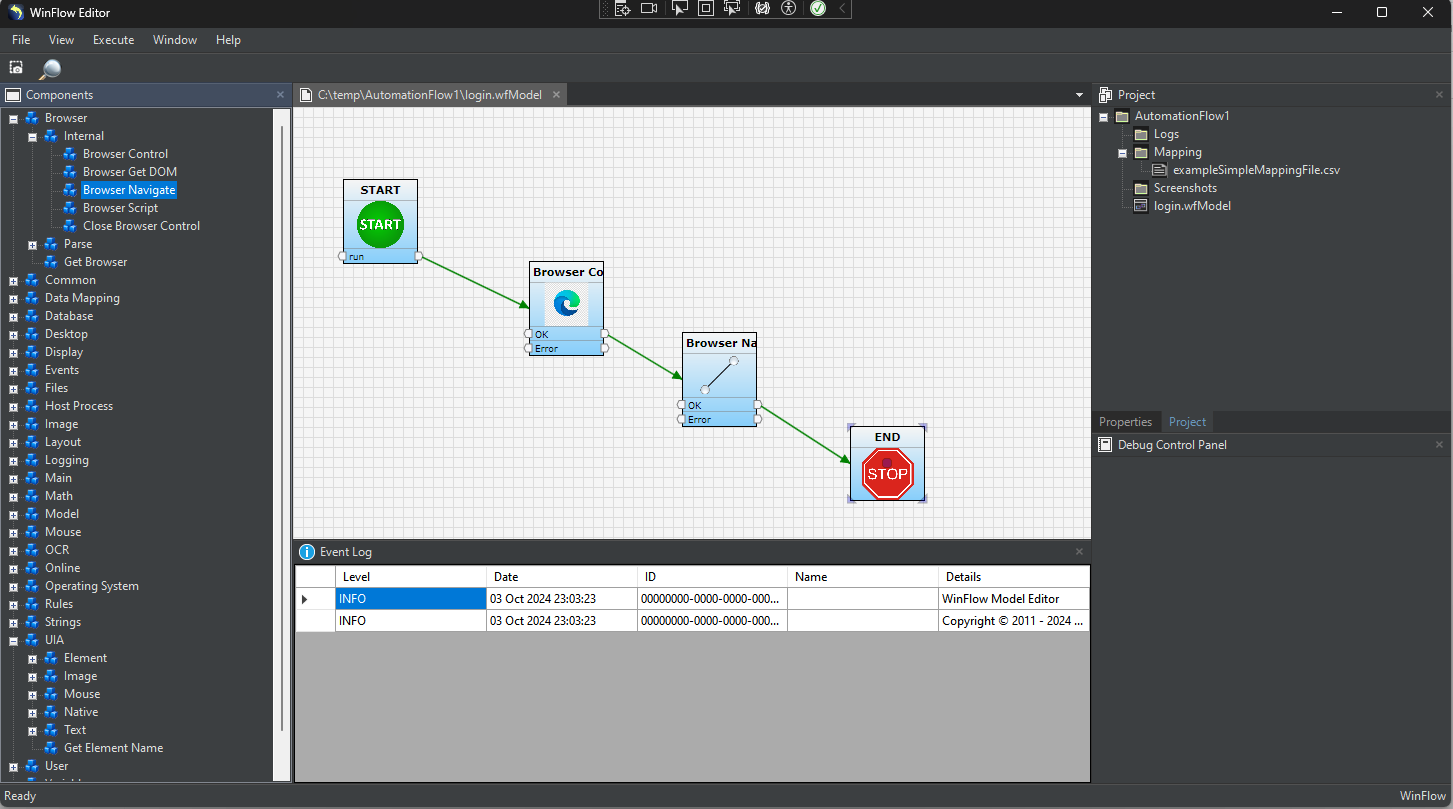Click the Browser Navigate node in canvas

(719, 375)
